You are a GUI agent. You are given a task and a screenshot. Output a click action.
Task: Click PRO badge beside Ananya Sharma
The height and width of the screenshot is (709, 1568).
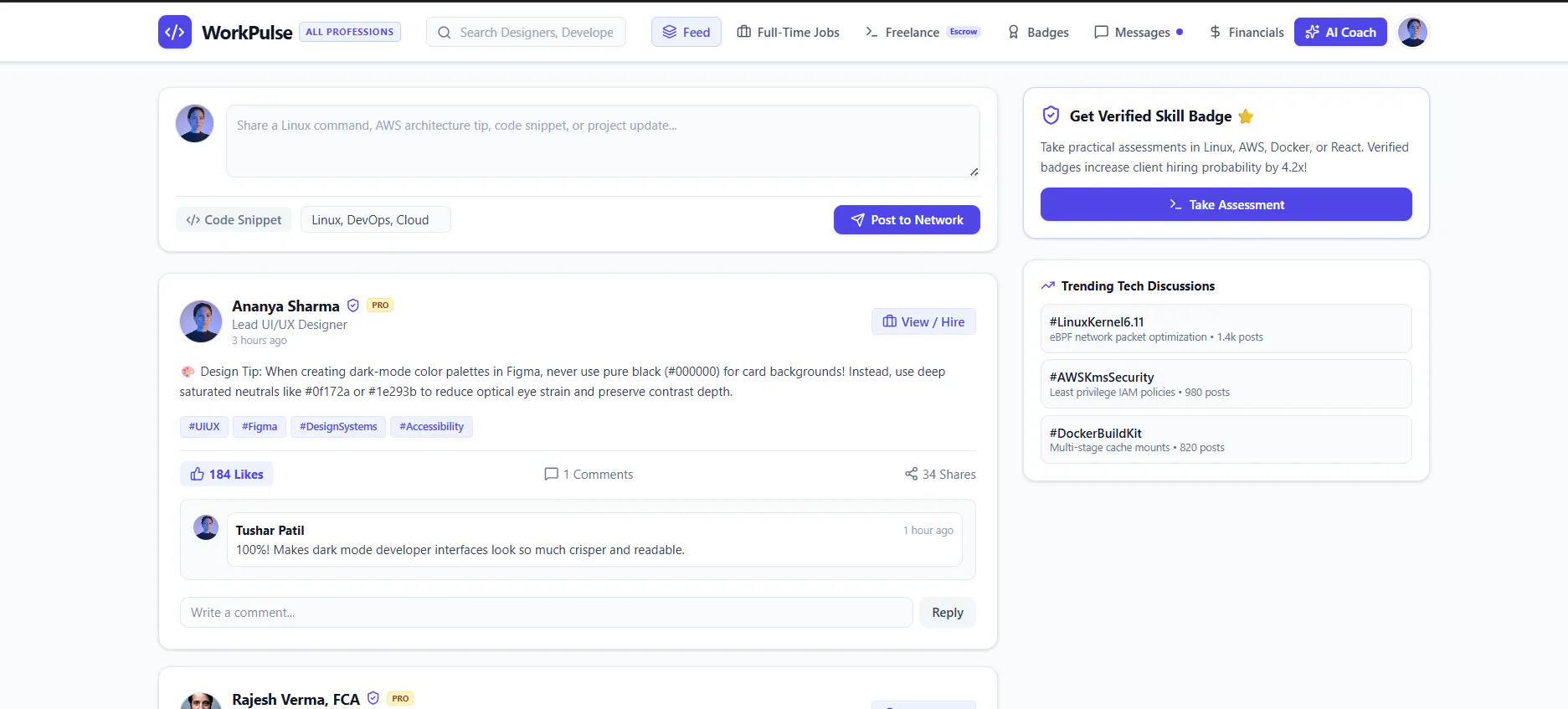[380, 306]
